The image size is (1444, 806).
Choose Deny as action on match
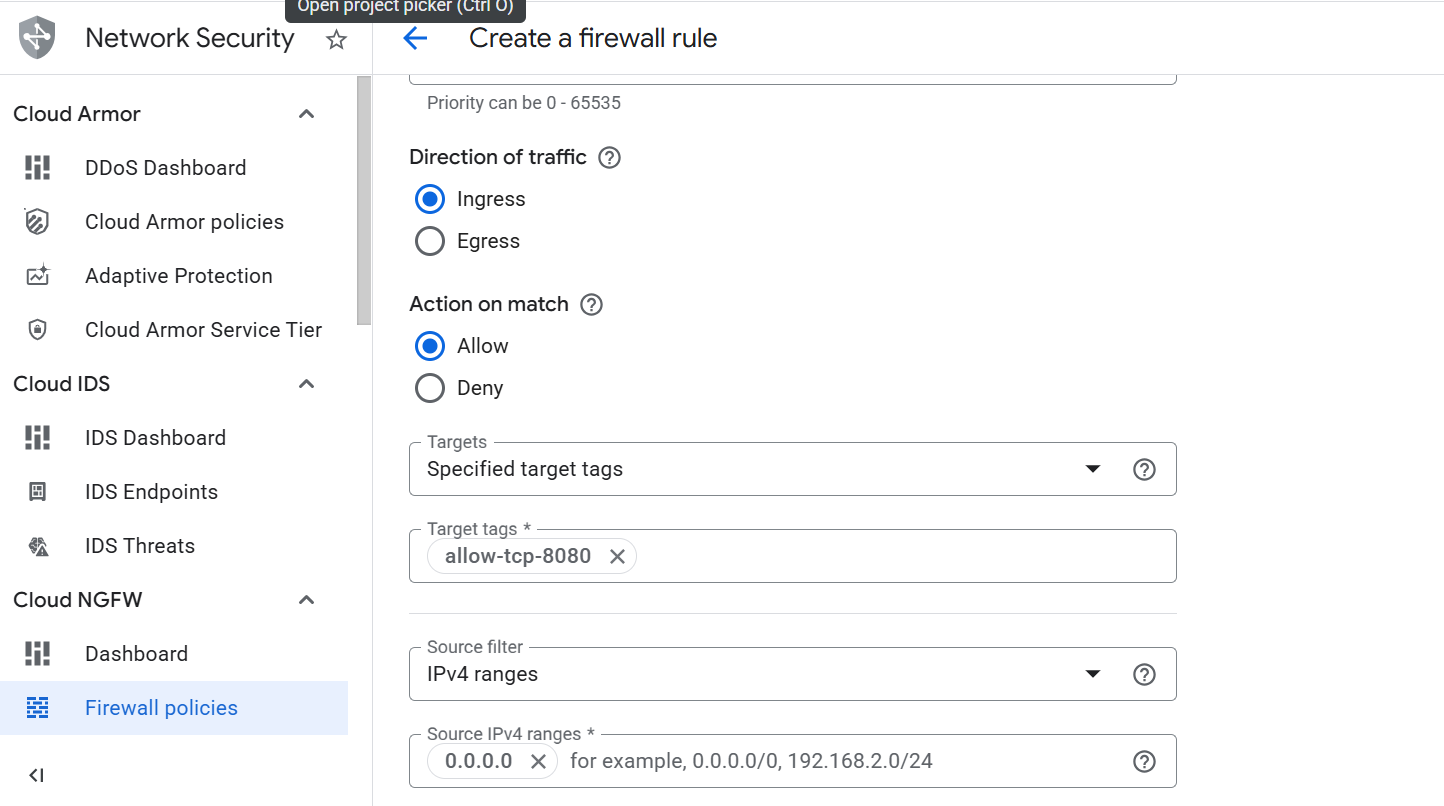(x=429, y=388)
